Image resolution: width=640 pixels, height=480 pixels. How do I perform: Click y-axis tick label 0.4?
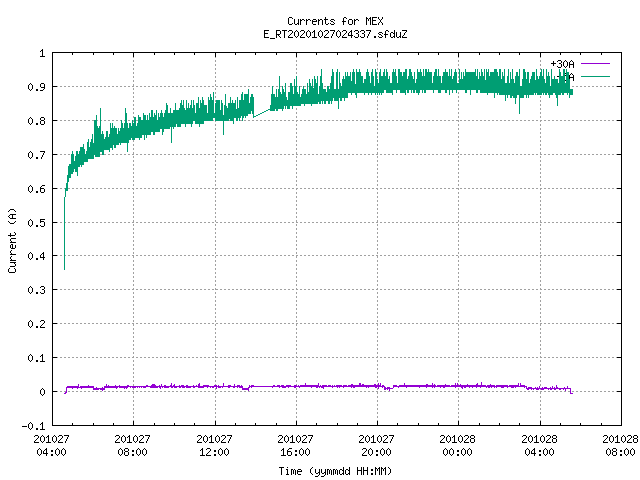(36, 256)
